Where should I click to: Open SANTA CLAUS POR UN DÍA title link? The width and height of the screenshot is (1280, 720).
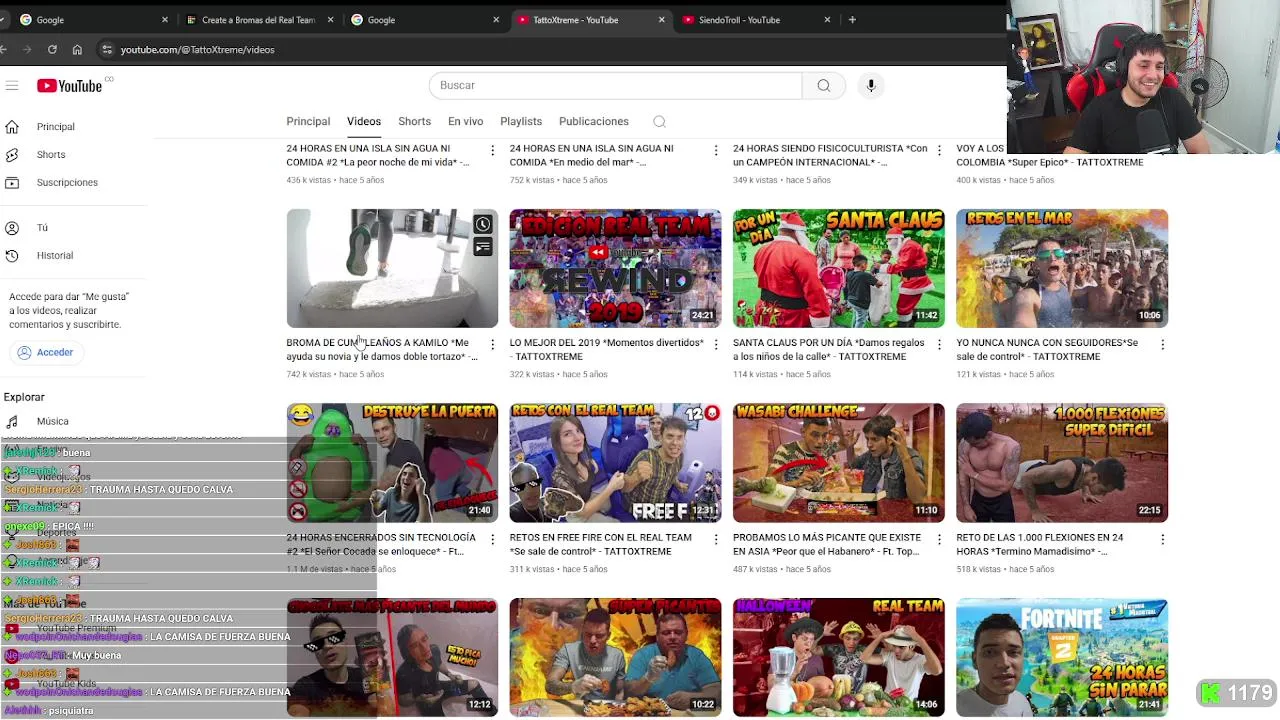[x=828, y=350]
